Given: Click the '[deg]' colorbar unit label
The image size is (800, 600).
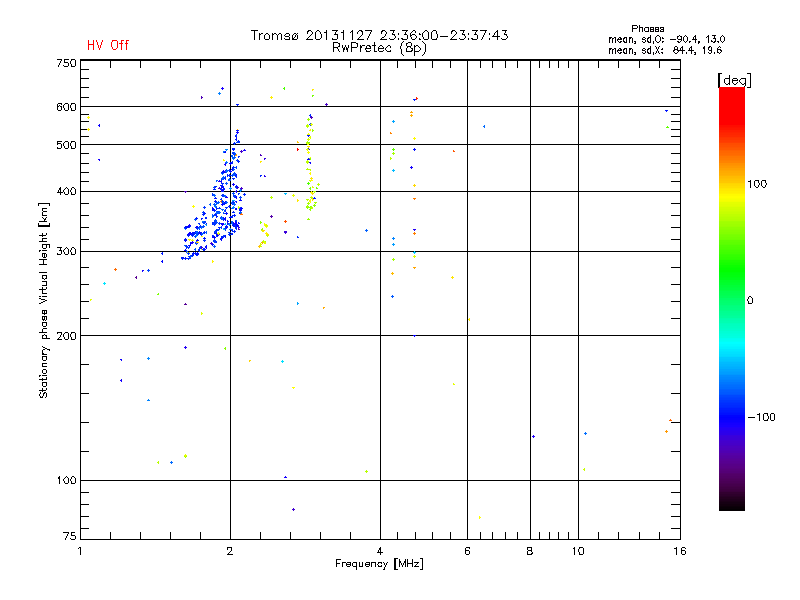Looking at the screenshot, I should click(x=734, y=80).
